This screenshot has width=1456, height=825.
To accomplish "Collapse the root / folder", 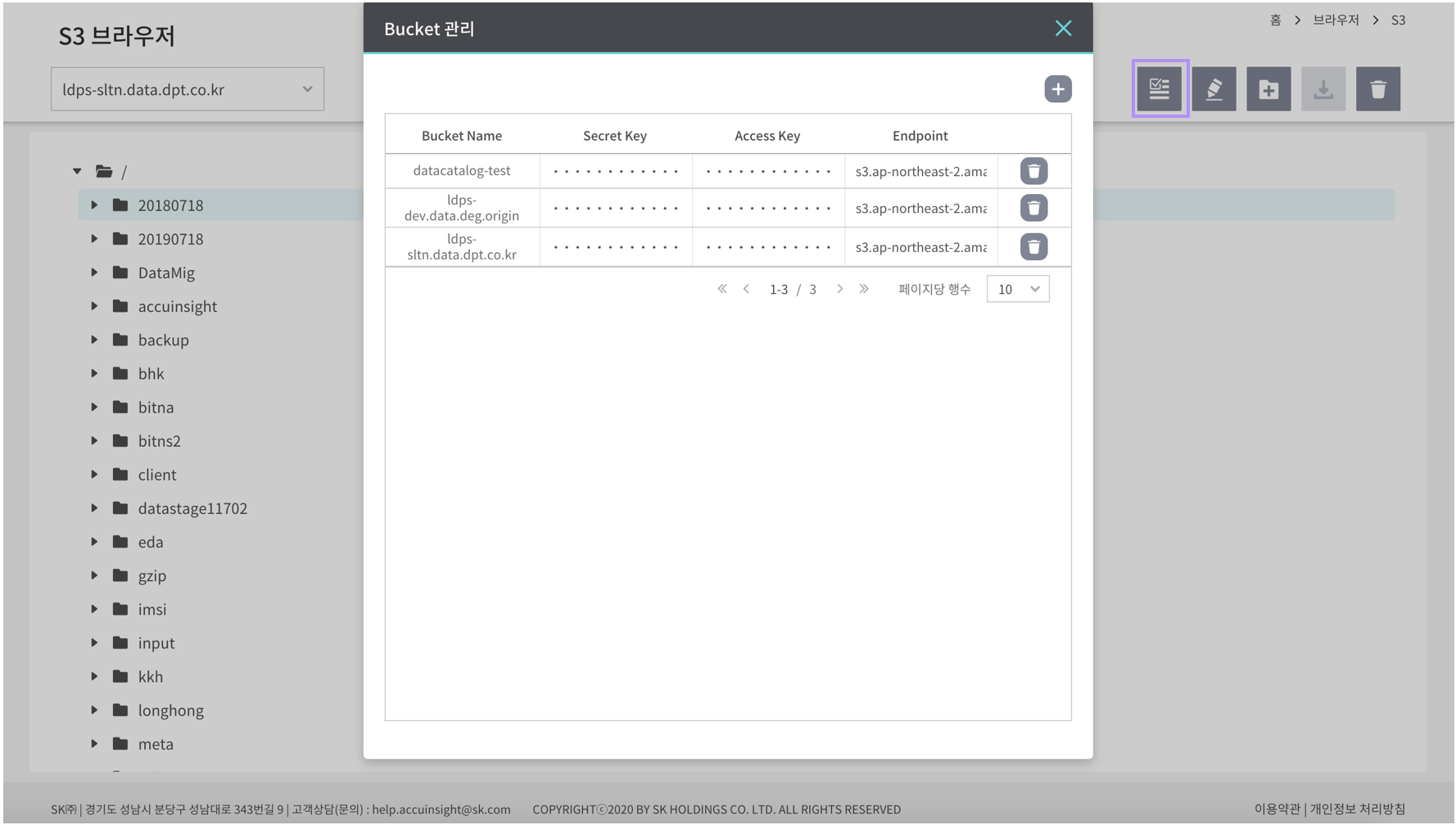I will 77,171.
